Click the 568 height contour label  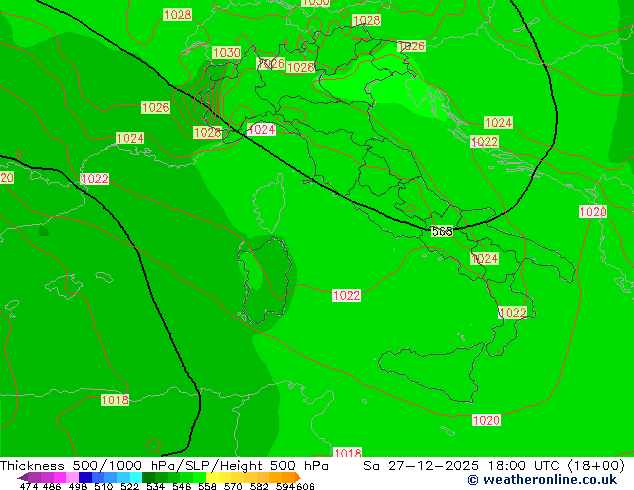[x=442, y=231]
